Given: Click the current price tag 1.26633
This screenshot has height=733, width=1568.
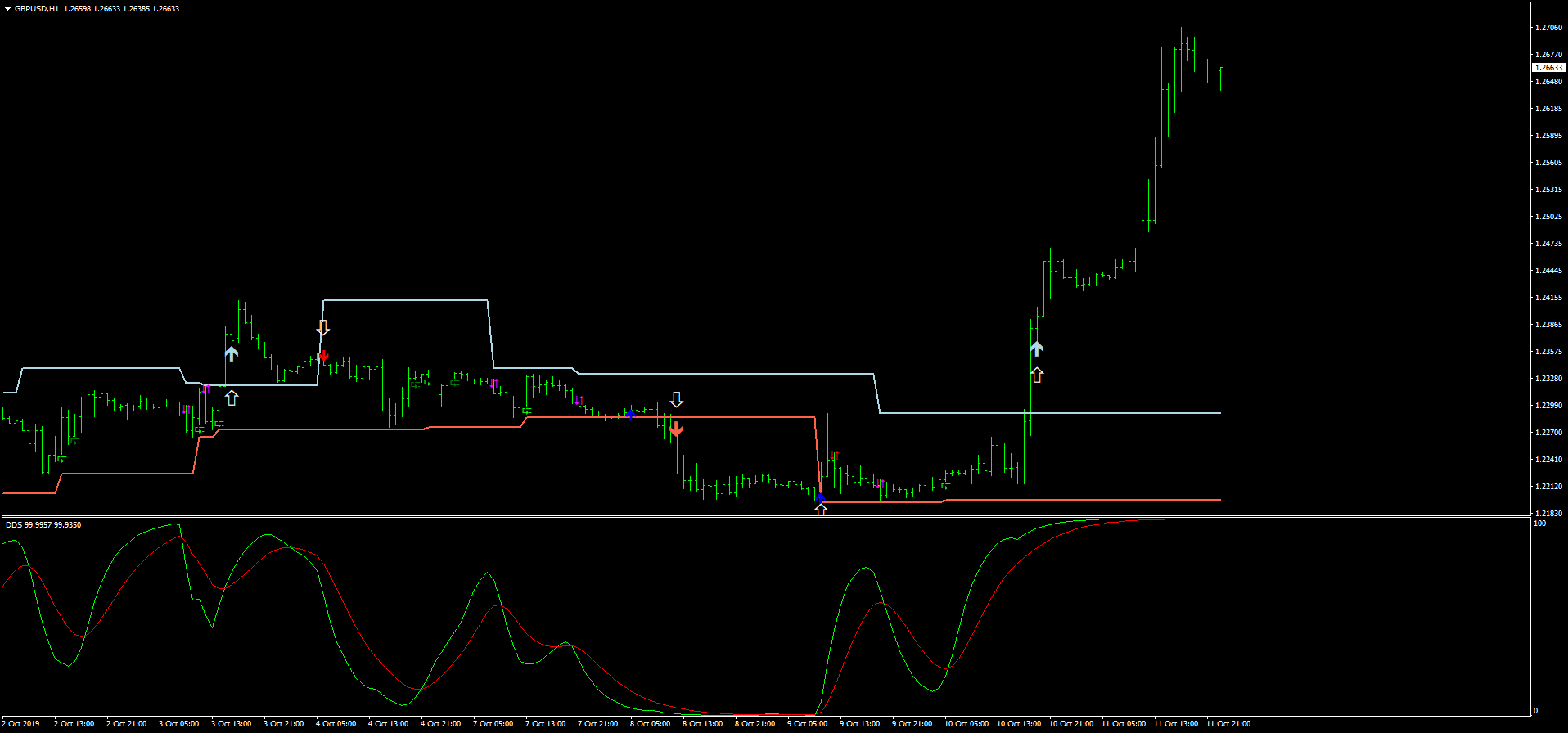Looking at the screenshot, I should pos(1548,68).
